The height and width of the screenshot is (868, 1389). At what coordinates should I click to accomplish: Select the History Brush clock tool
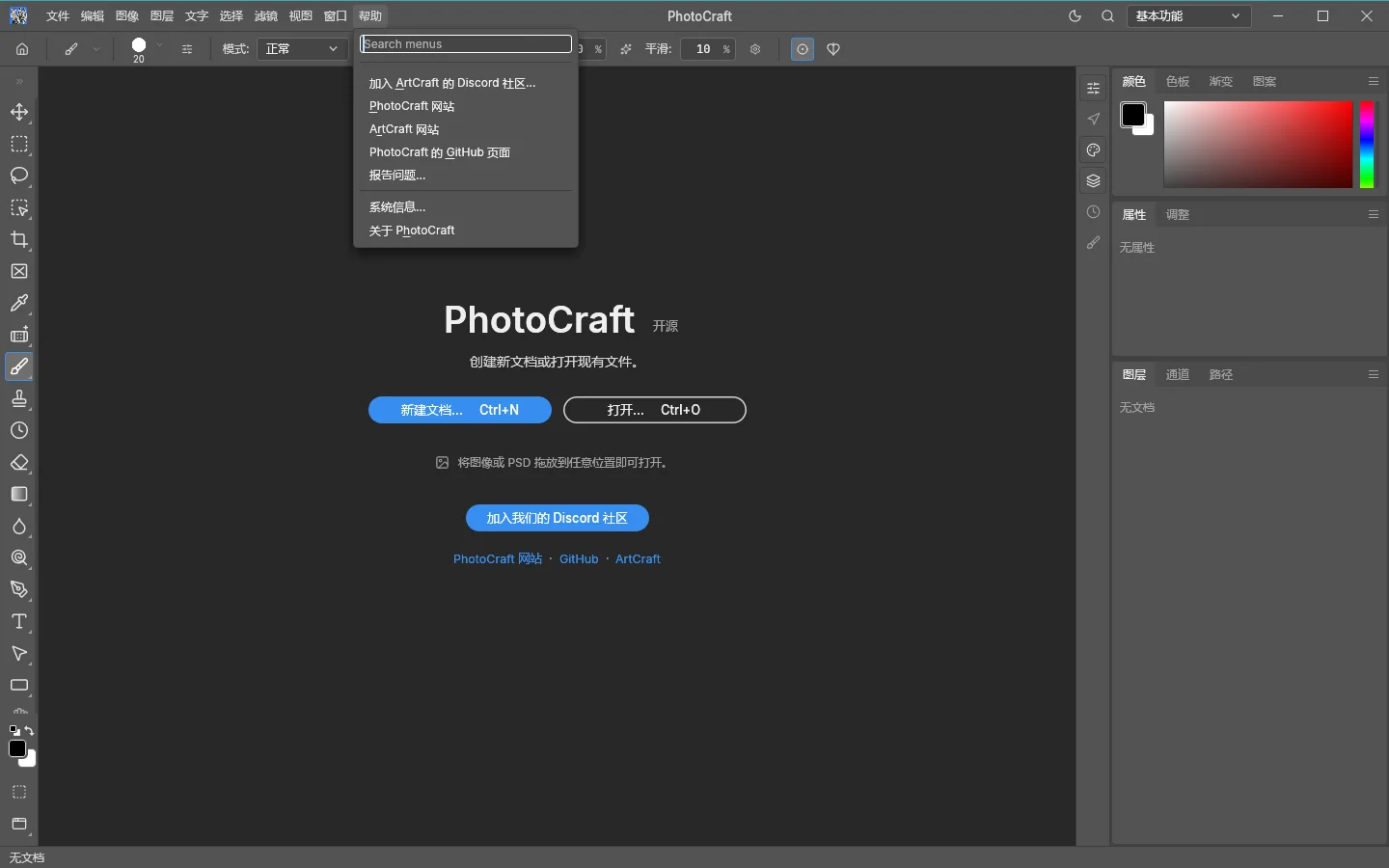tap(19, 430)
